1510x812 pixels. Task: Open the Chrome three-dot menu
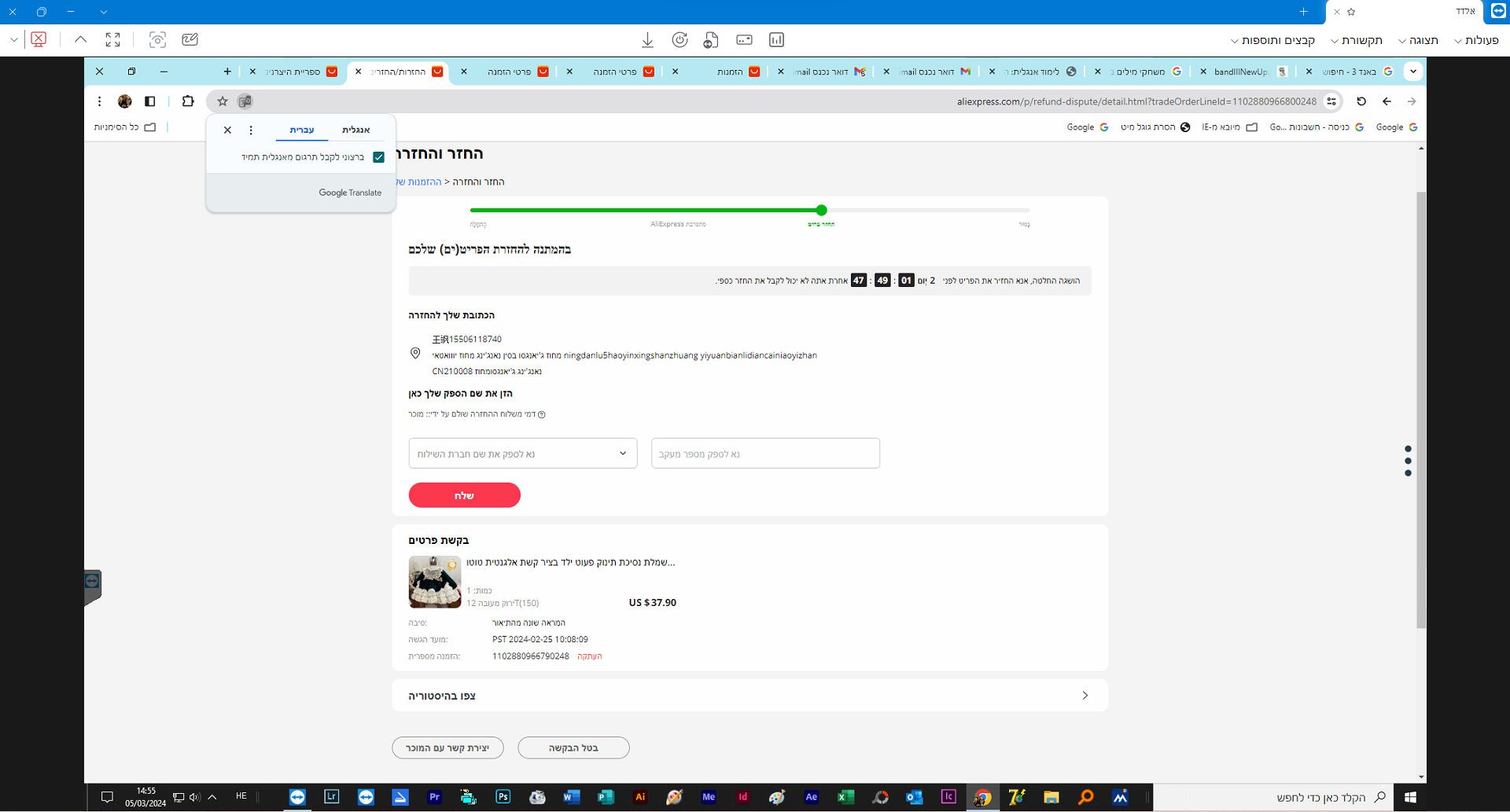(99, 101)
